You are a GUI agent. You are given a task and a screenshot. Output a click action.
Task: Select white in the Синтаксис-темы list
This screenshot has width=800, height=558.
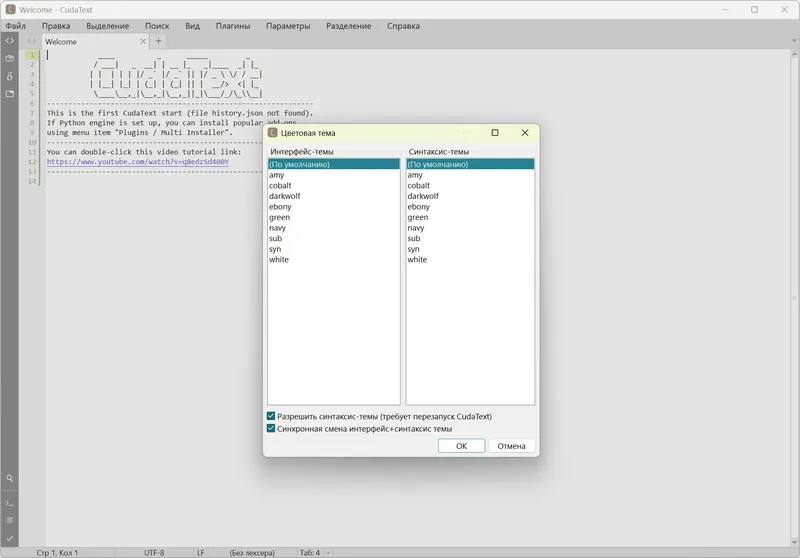point(470,260)
